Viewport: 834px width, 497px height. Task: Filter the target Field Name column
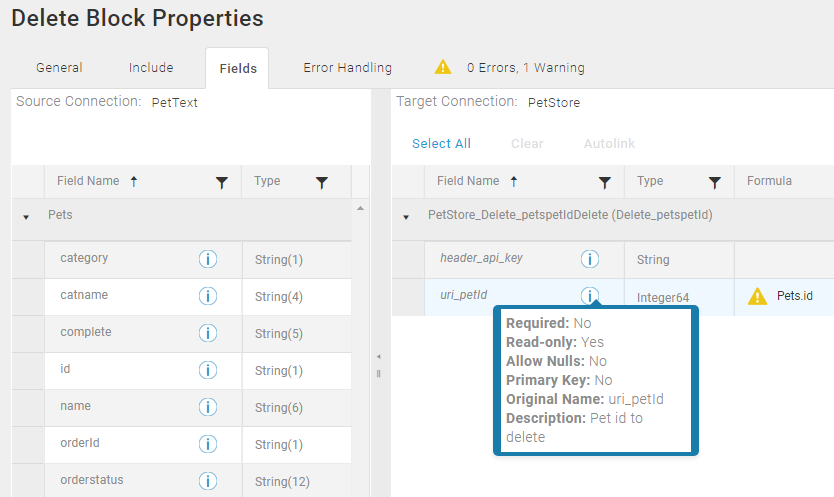(605, 183)
